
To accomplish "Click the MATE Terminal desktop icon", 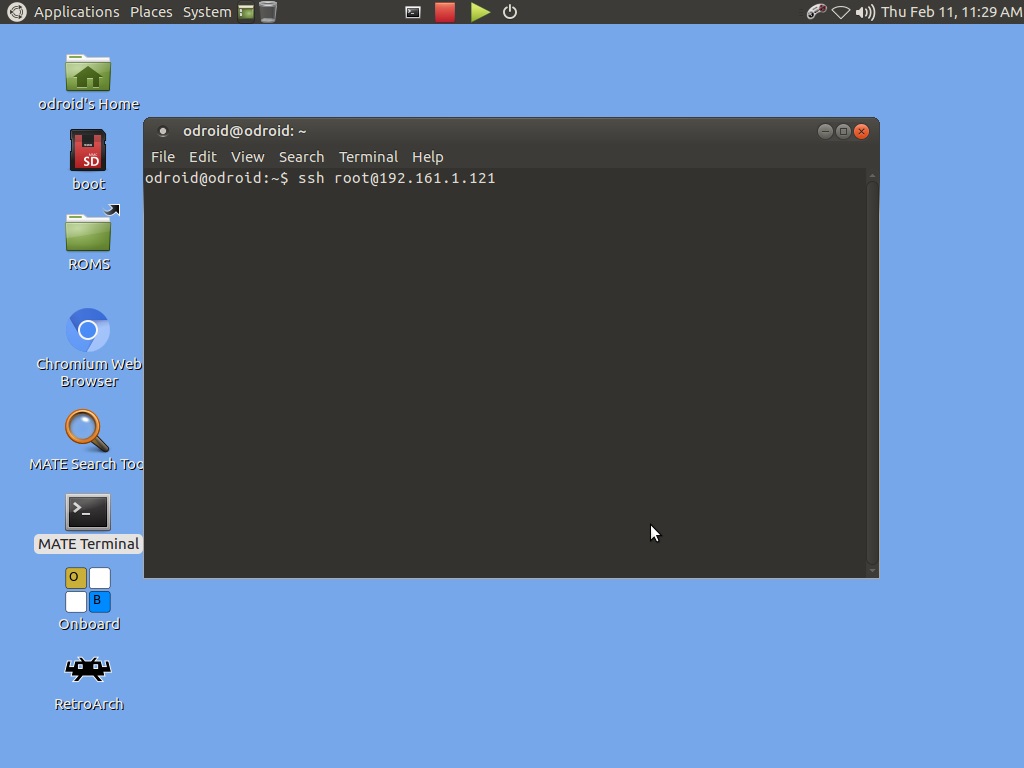I will (88, 512).
